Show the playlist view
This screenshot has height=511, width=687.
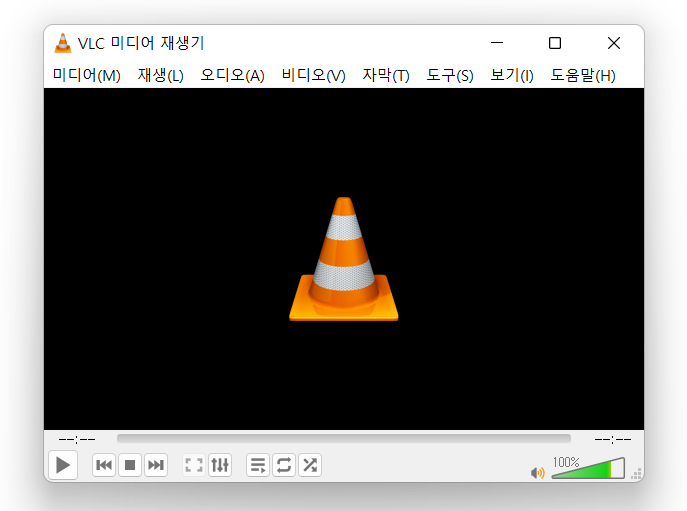258,465
